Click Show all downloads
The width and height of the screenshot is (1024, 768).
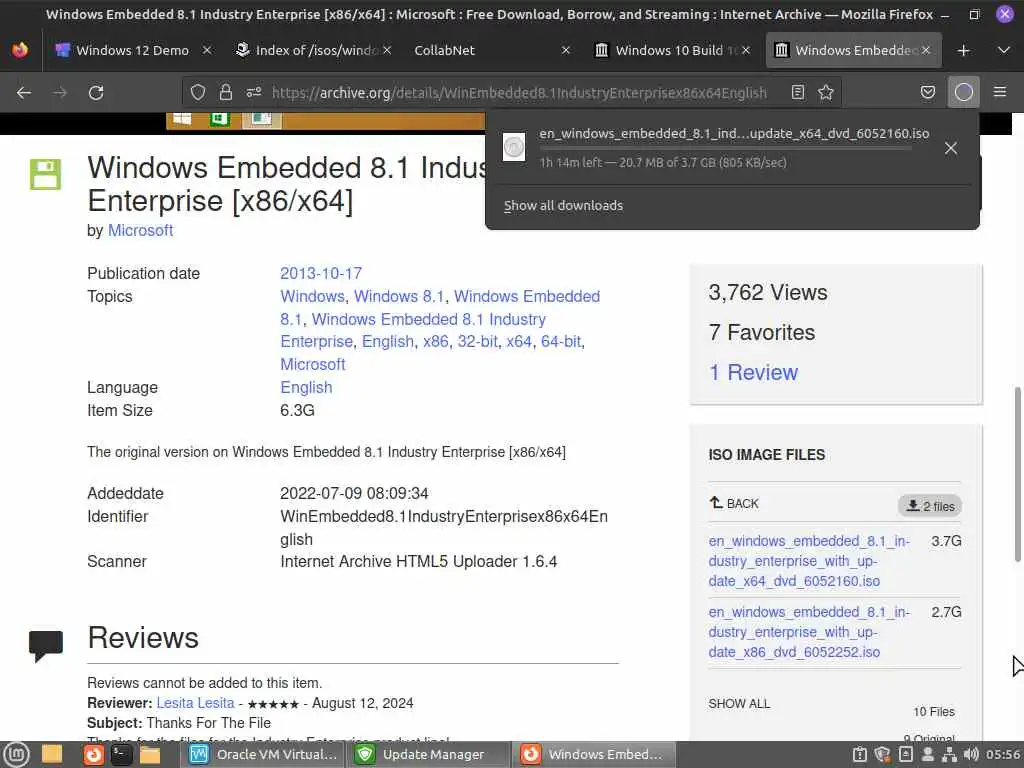[563, 206]
